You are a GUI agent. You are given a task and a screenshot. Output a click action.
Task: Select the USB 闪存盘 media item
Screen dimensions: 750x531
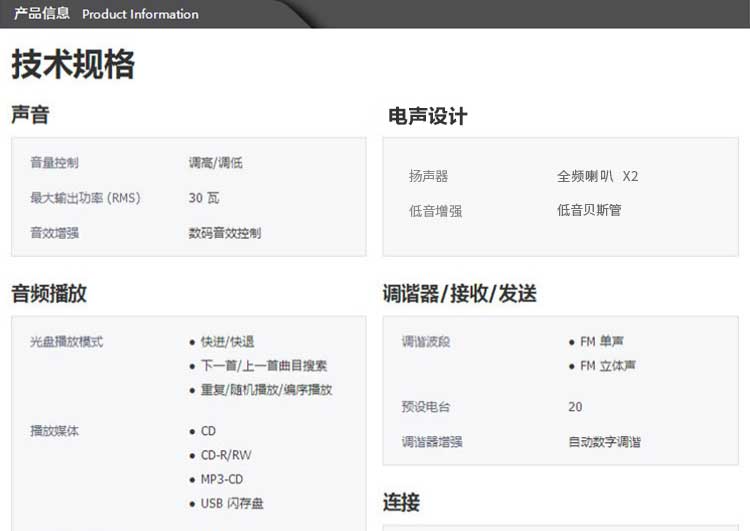click(232, 503)
